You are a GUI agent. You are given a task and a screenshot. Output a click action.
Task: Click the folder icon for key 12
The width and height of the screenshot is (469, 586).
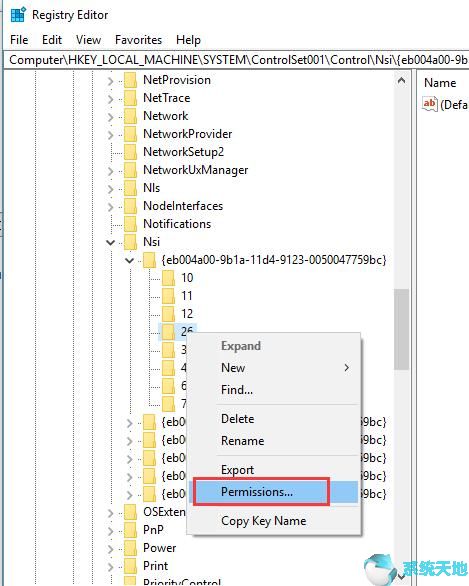point(169,314)
